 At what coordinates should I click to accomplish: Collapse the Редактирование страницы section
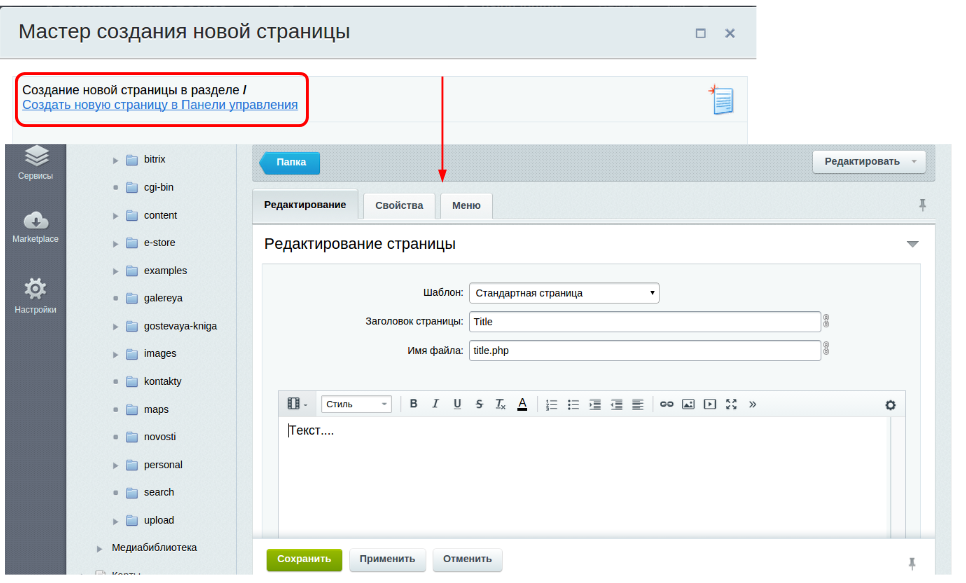pyautogui.click(x=911, y=244)
